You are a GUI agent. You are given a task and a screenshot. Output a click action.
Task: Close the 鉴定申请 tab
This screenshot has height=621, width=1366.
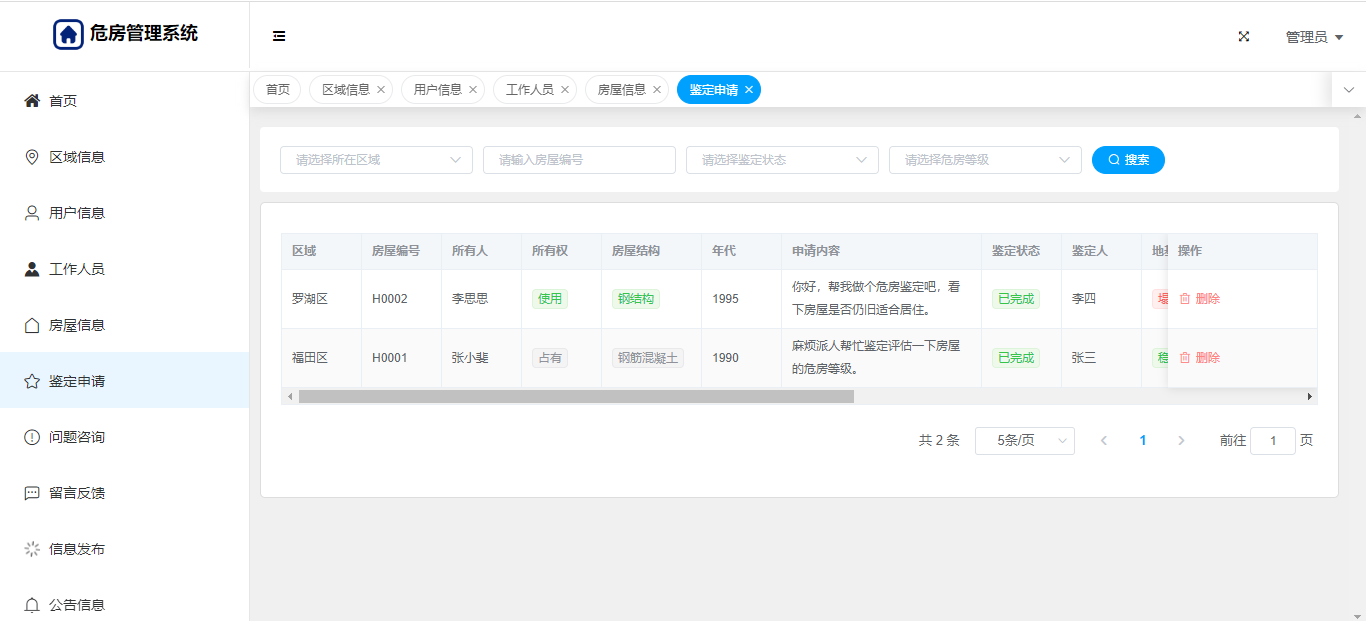click(749, 90)
